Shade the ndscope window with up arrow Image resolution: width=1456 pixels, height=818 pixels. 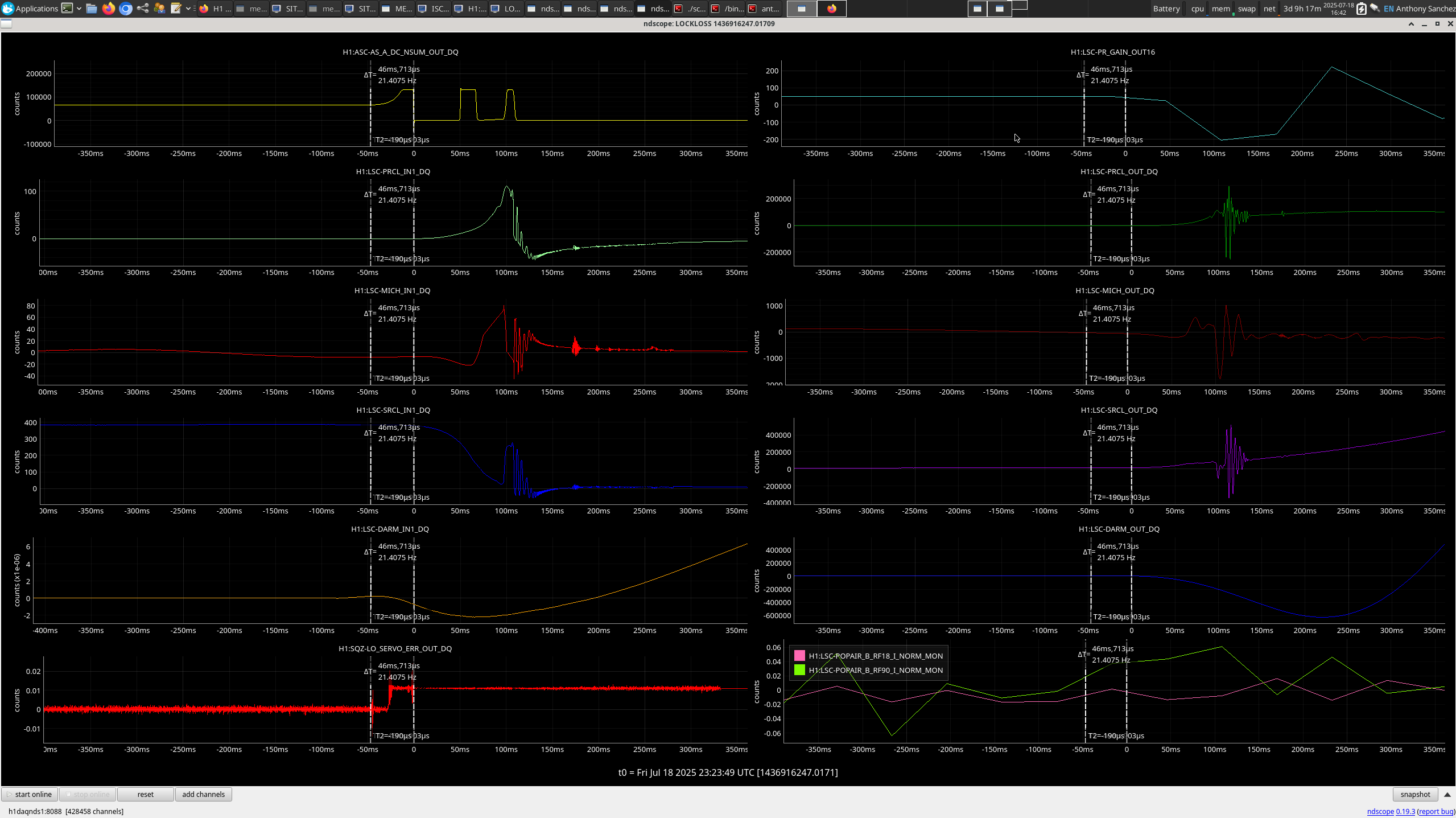1411,24
